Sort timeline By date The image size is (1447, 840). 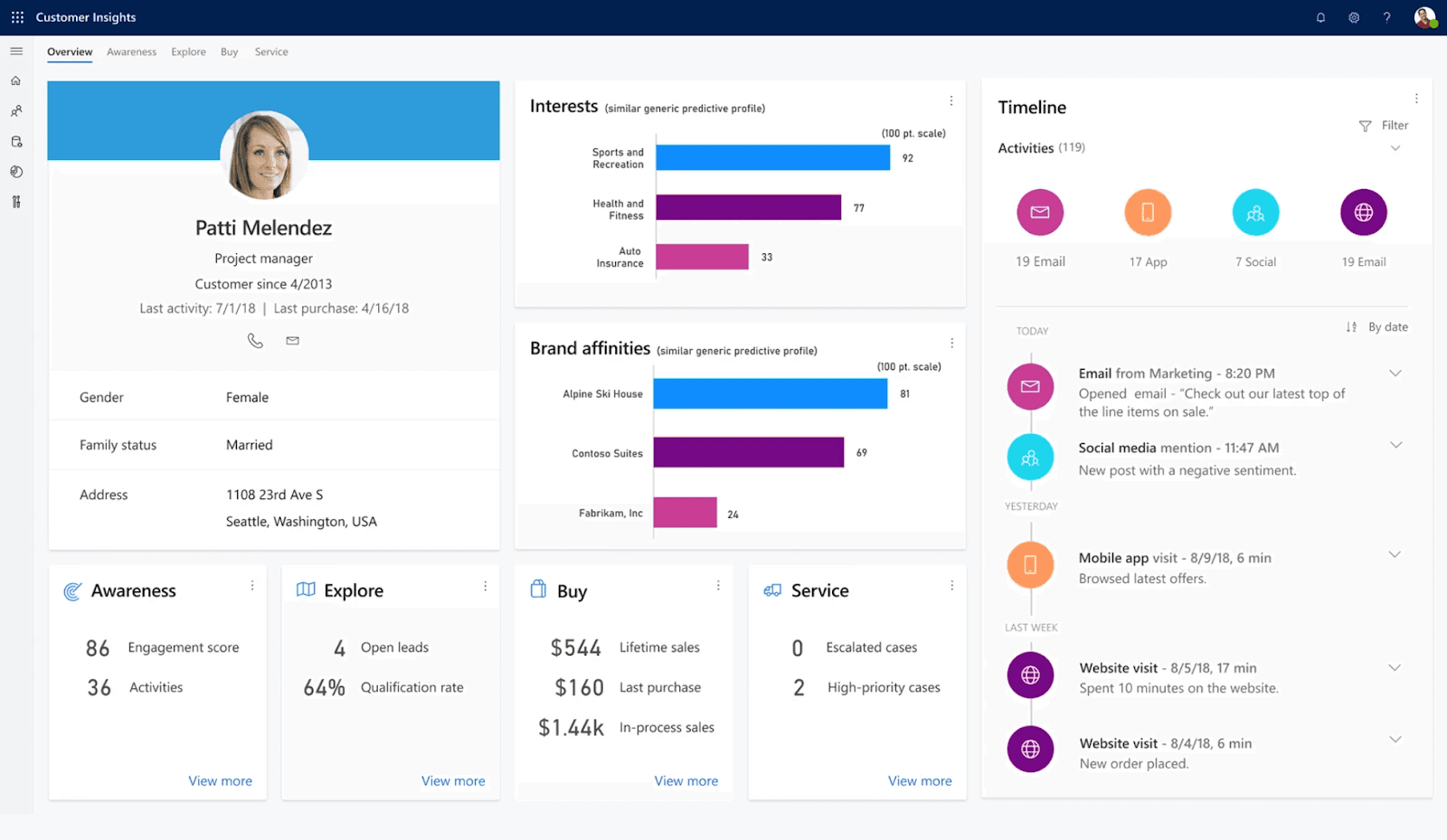1376,327
